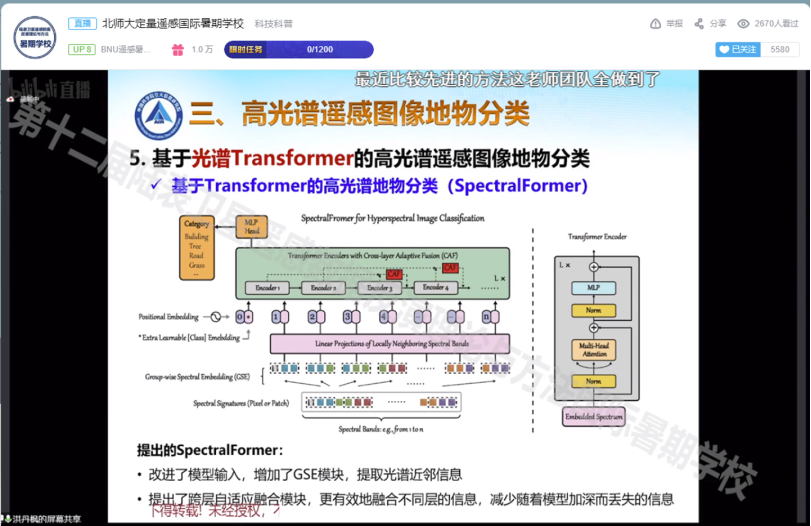Click the 5580 follower count

[779, 49]
